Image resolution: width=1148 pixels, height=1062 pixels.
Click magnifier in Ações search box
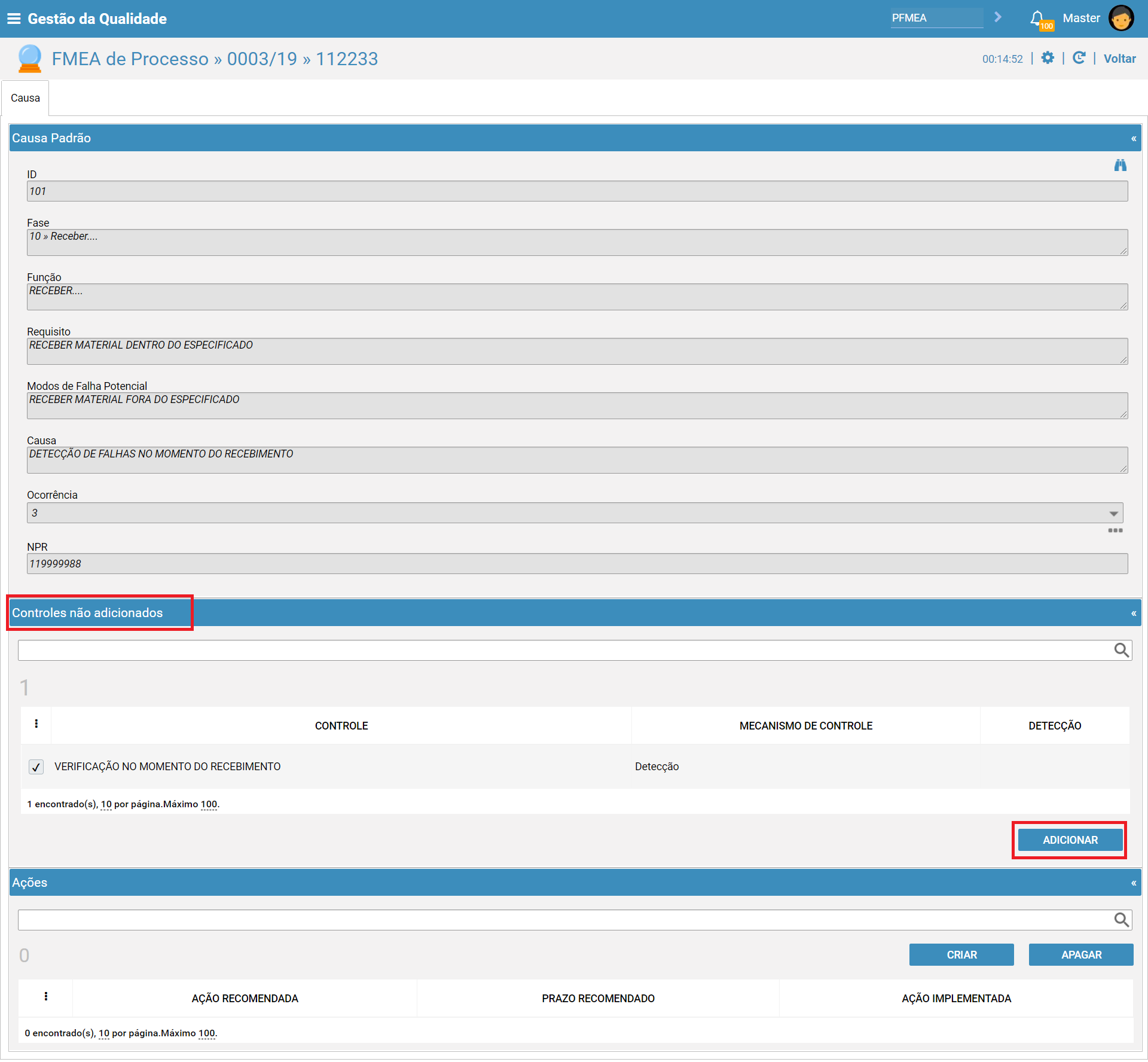point(1121,920)
